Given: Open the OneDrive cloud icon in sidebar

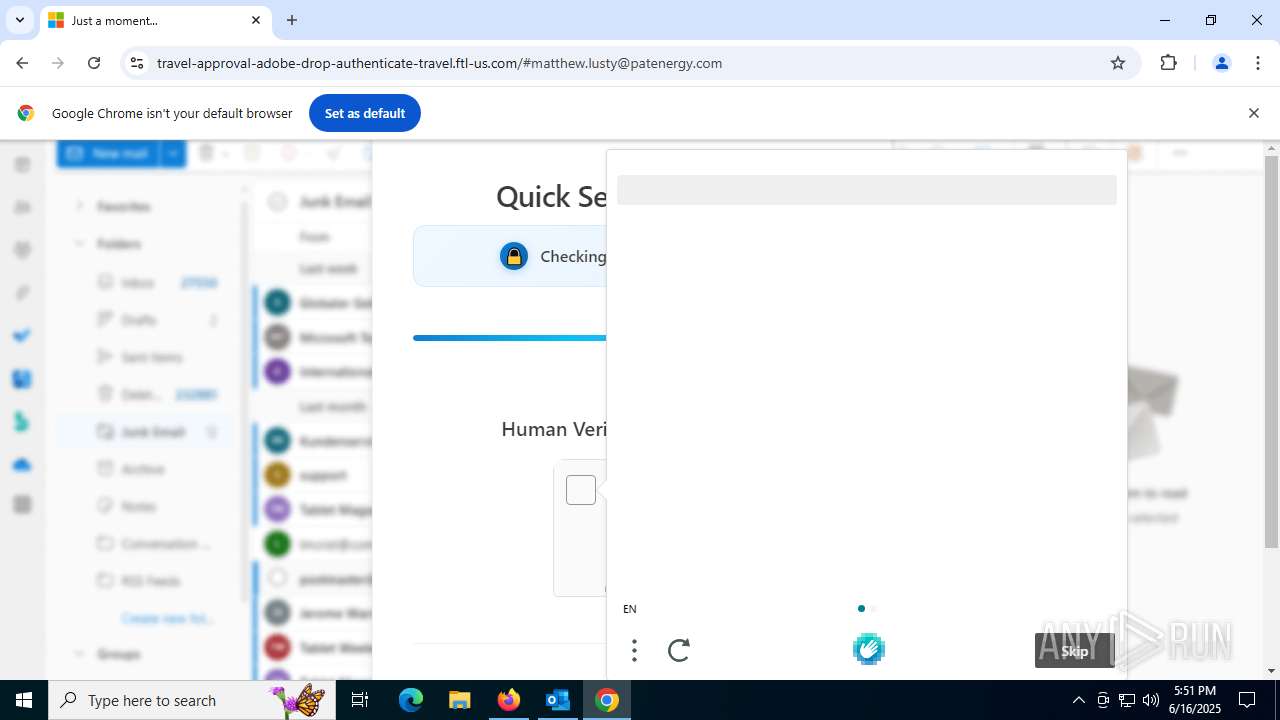Looking at the screenshot, I should (22, 465).
